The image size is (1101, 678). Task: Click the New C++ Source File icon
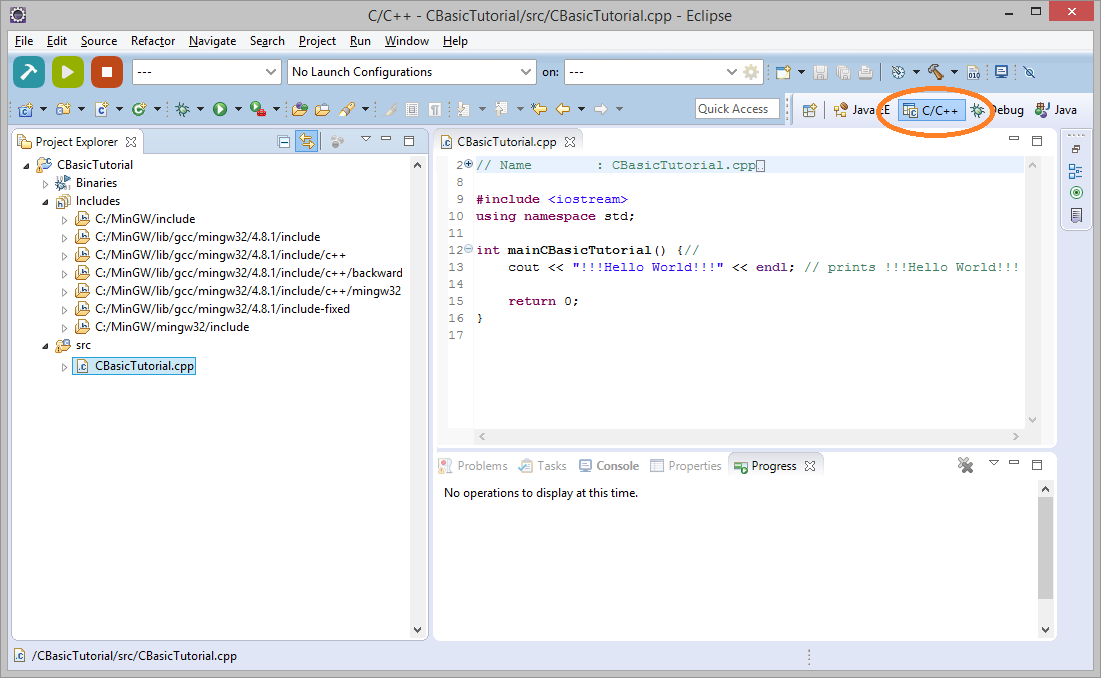click(x=102, y=109)
